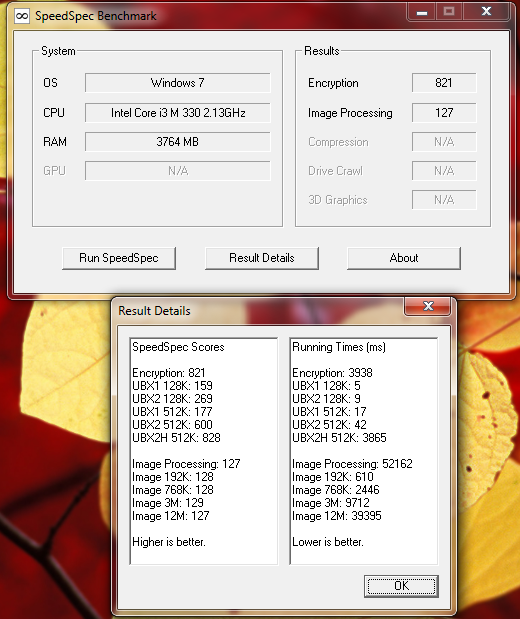Confirm with the OK button
The width and height of the screenshot is (520, 619).
click(x=401, y=586)
